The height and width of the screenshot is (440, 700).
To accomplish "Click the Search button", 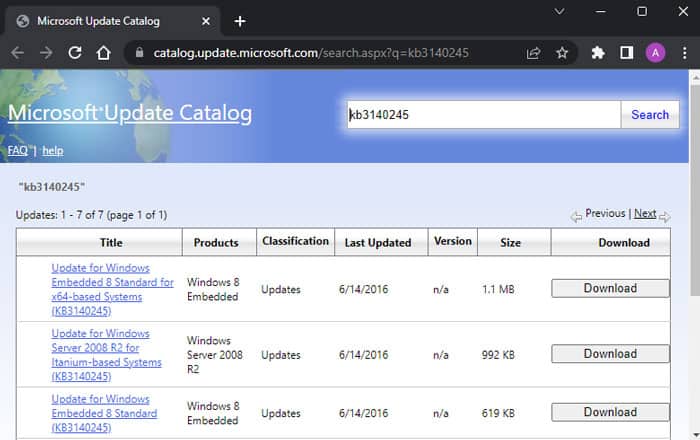I will click(650, 115).
